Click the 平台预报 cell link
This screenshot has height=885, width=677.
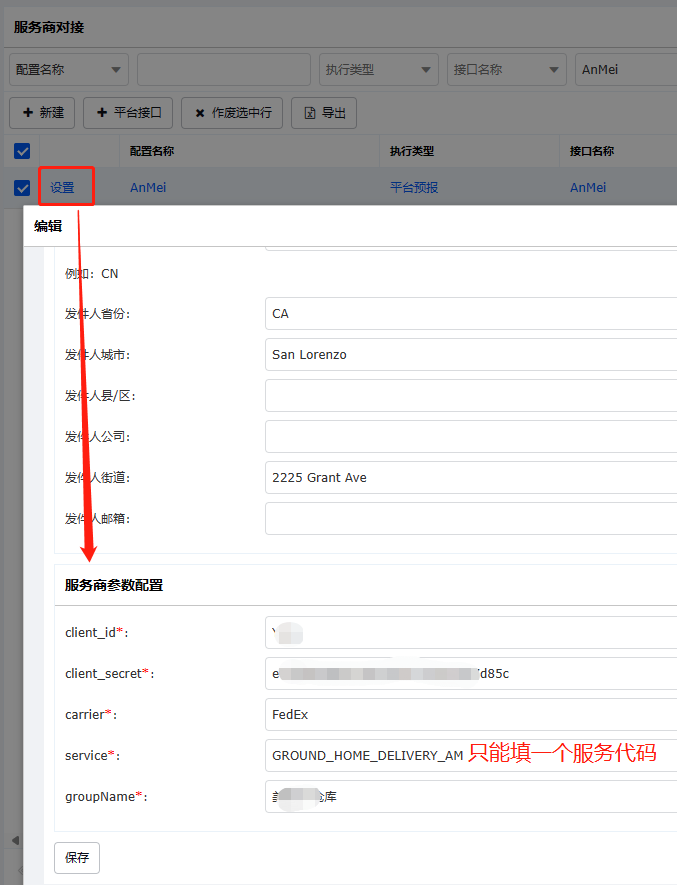coord(414,187)
